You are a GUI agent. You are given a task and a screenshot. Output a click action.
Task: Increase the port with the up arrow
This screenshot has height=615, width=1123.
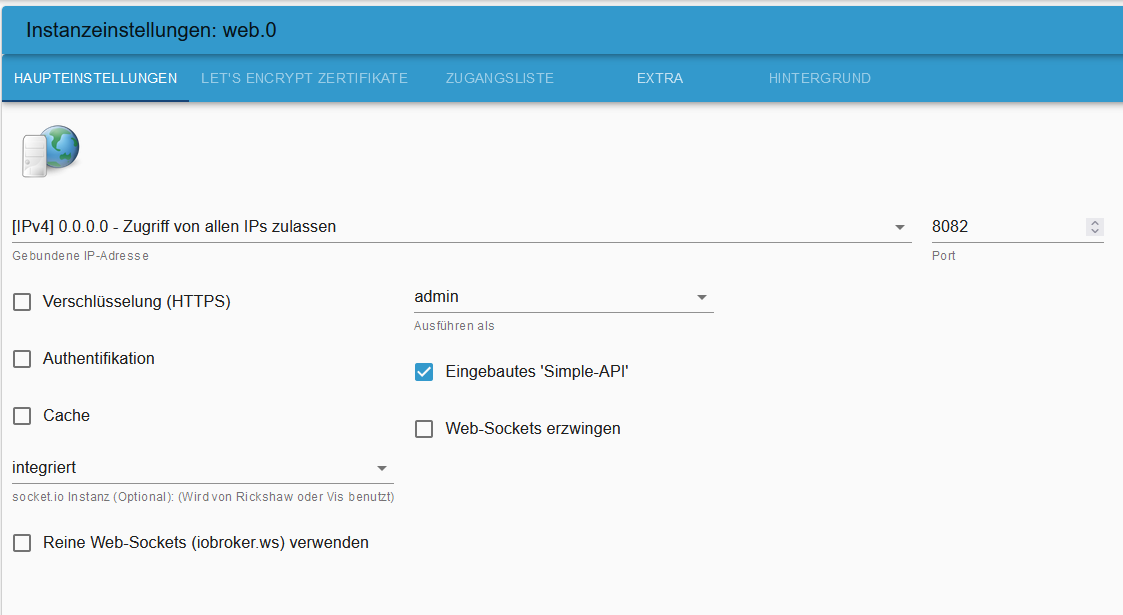pyautogui.click(x=1095, y=223)
